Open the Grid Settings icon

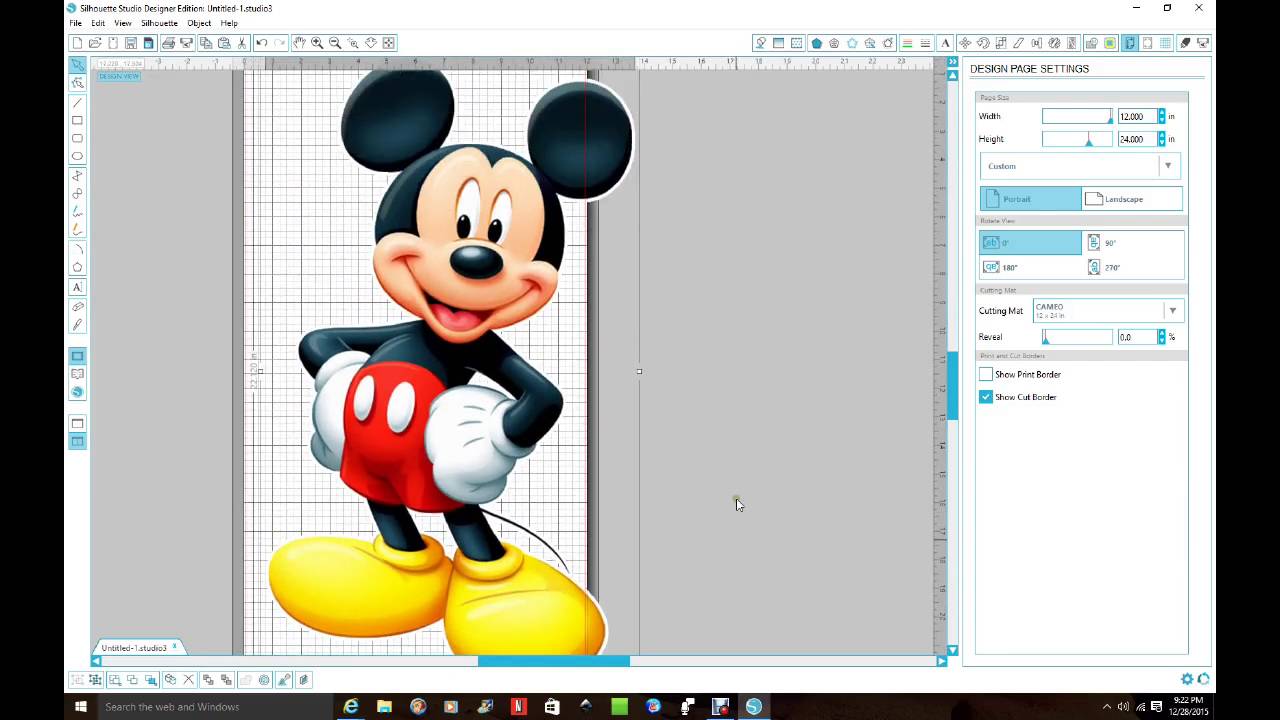coord(1165,43)
